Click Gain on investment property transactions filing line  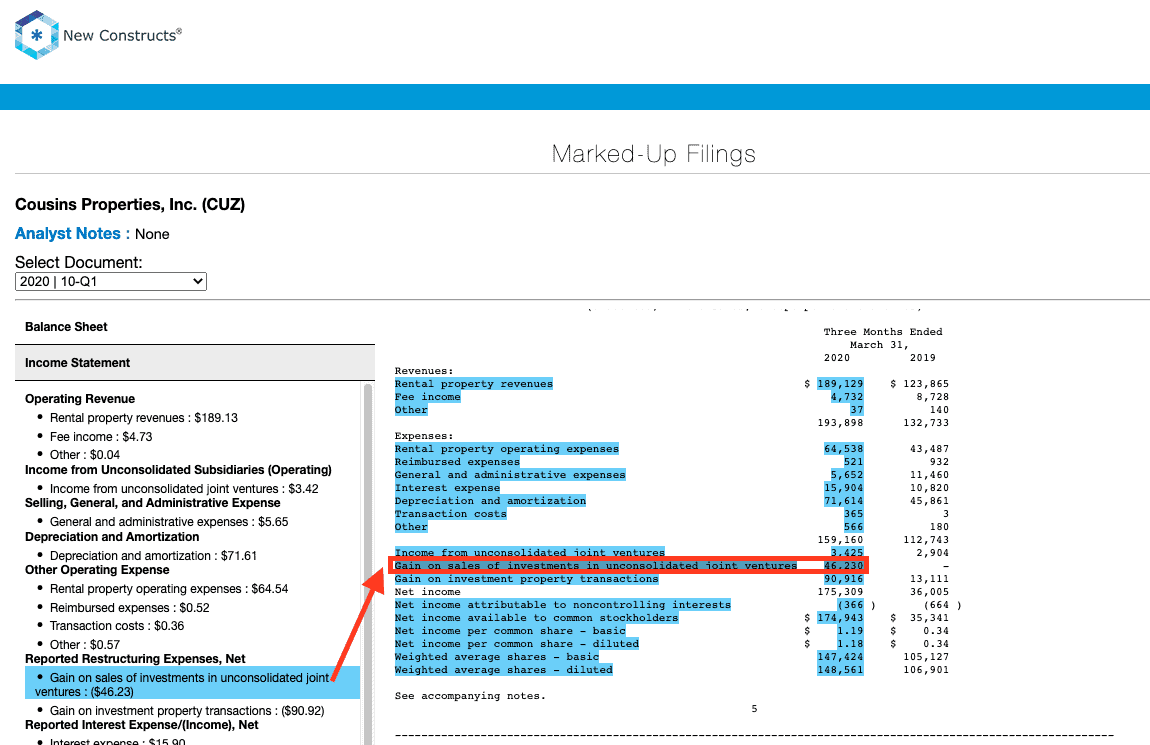coord(527,579)
